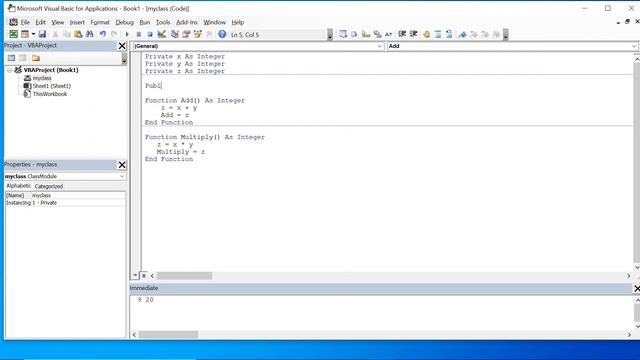Outdent the selected code
The width and height of the screenshot is (640, 360).
tap(413, 34)
